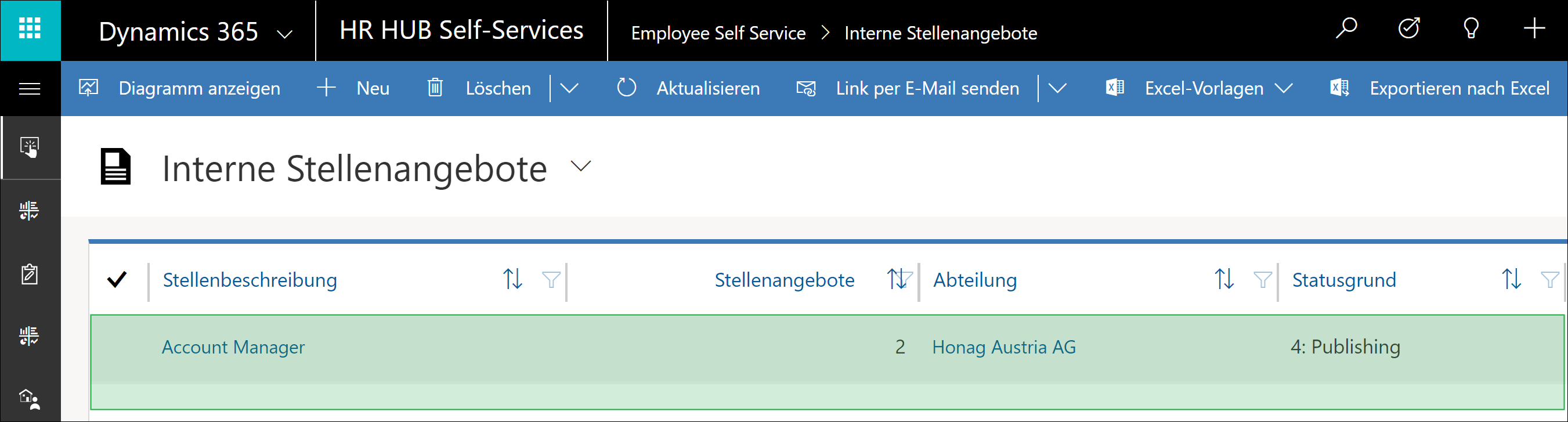
Task: Sort by Stellenangebote arrows icon
Action: (896, 279)
